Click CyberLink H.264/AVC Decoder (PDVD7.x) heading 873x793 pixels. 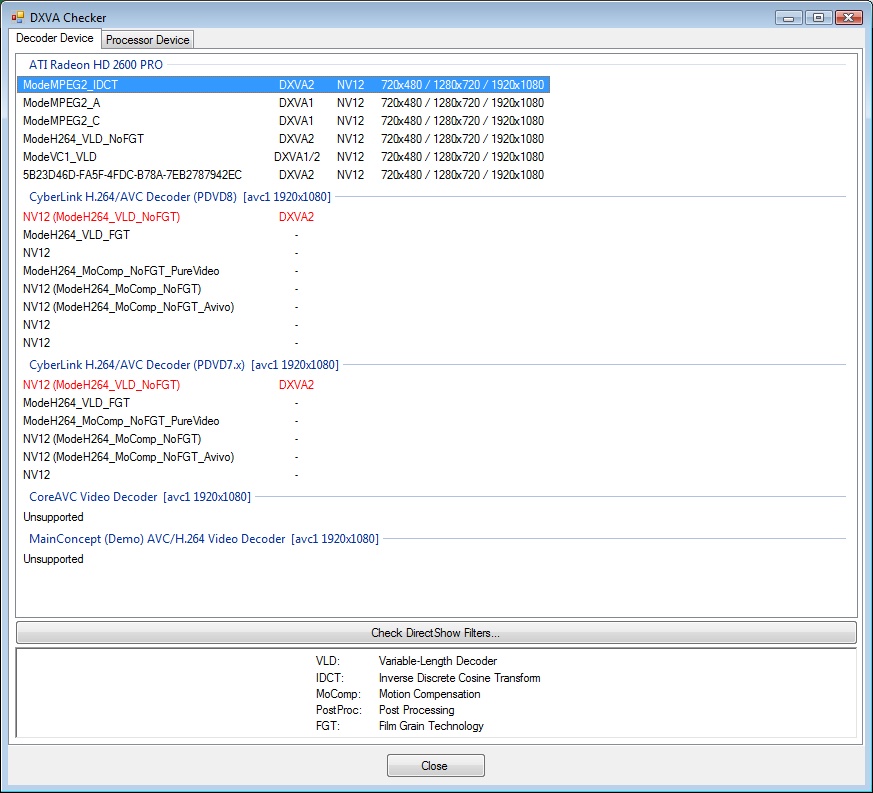[x=184, y=365]
